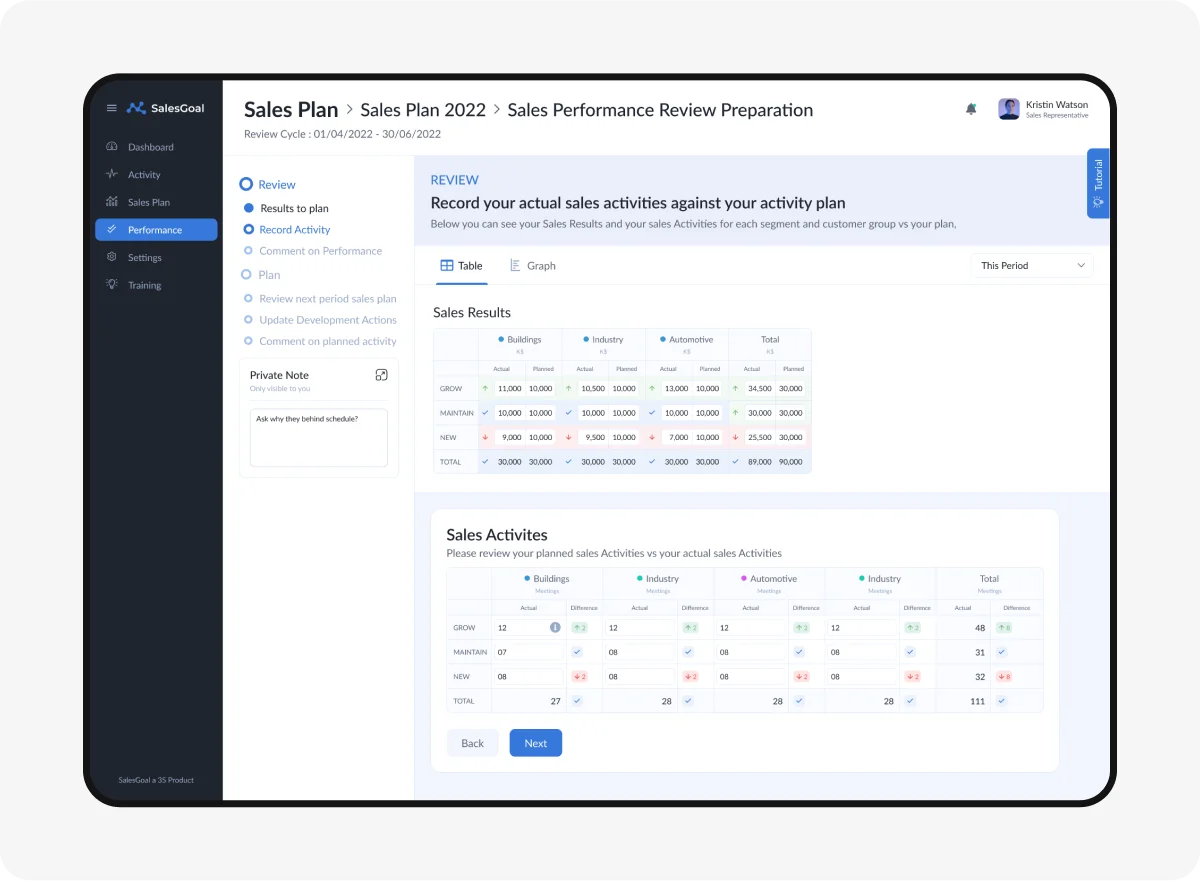Select the Plan step radio marker
The height and width of the screenshot is (881, 1200).
[246, 275]
